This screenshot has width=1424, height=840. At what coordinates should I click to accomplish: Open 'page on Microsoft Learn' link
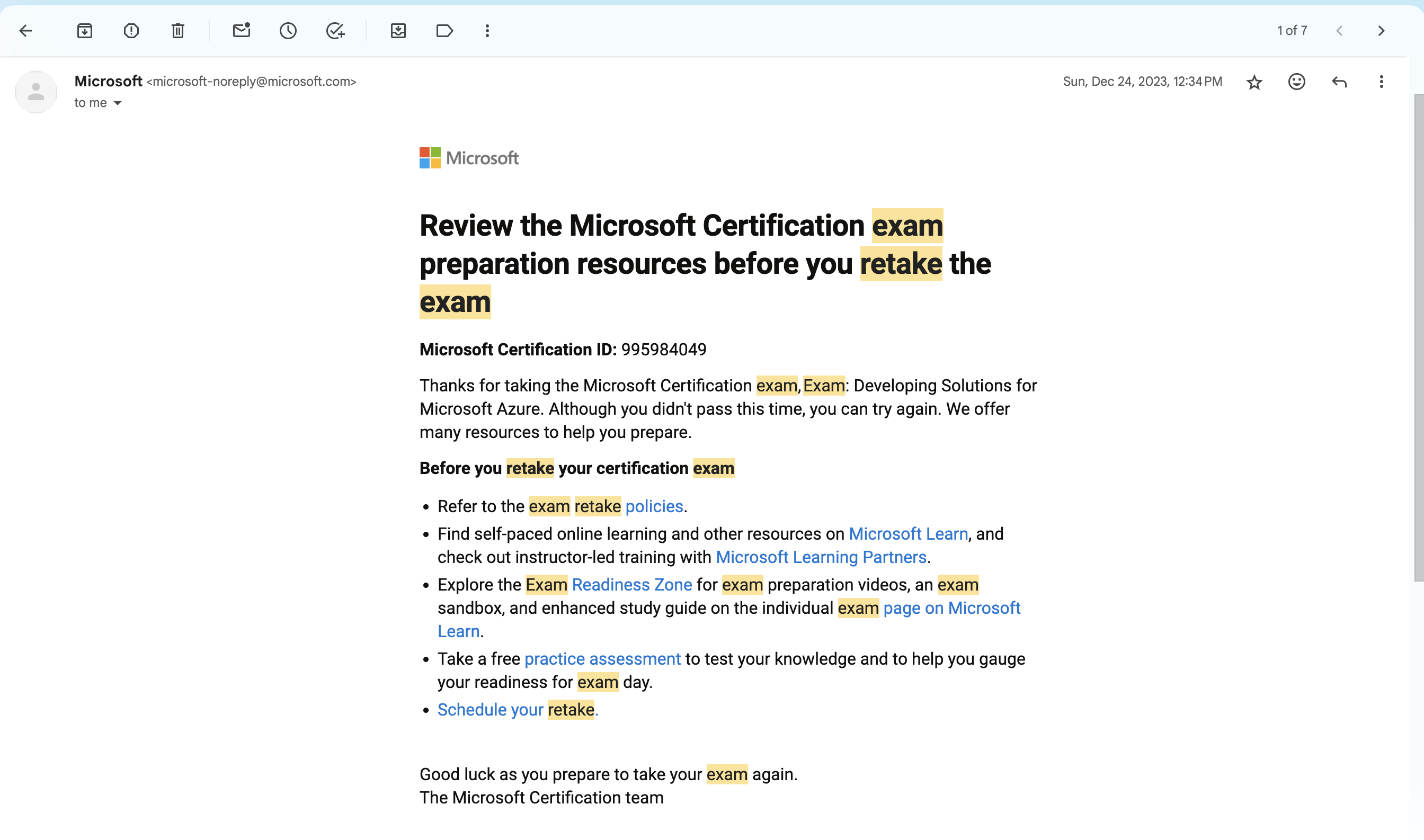point(952,608)
